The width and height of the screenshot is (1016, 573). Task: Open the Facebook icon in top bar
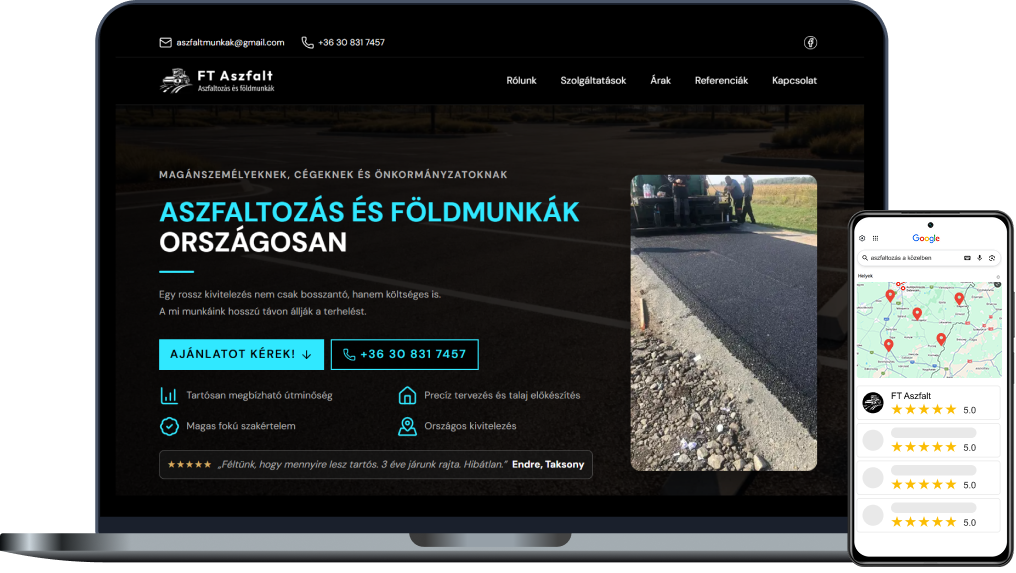coord(810,43)
